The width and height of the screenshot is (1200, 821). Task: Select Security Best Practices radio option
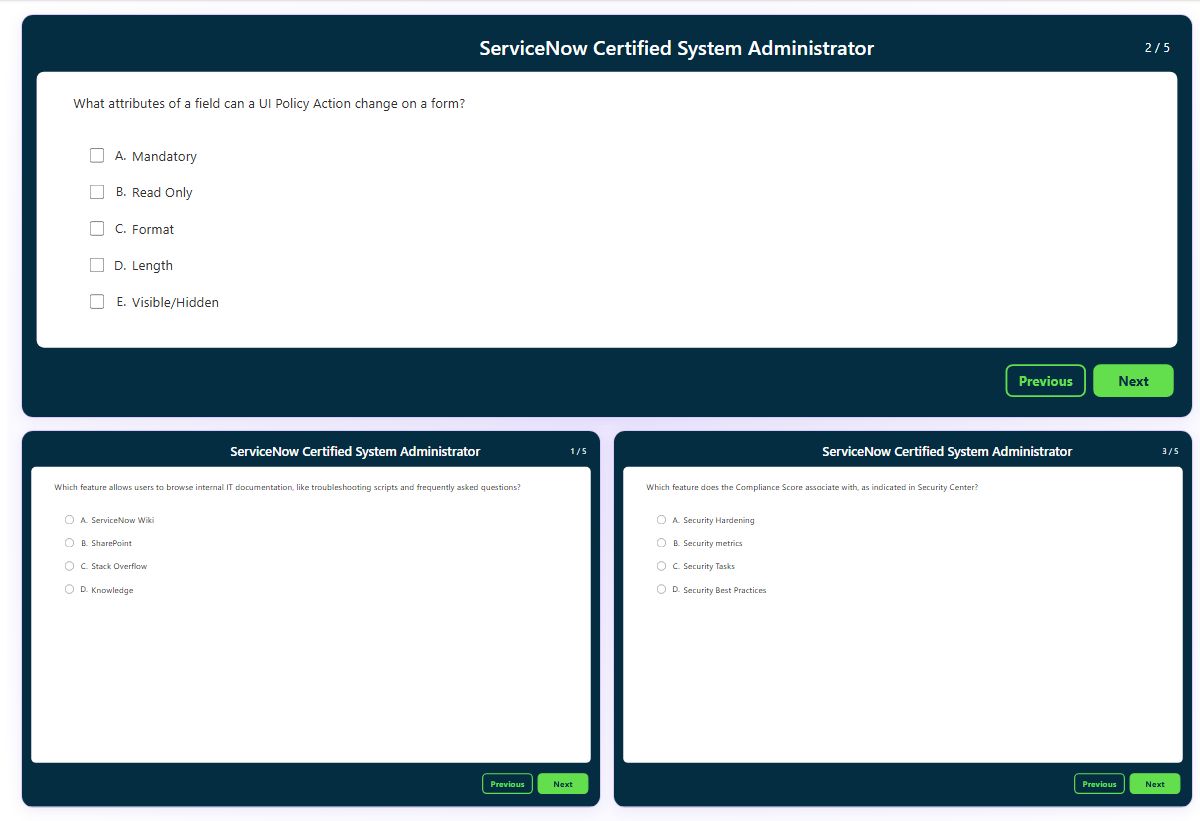tap(661, 589)
